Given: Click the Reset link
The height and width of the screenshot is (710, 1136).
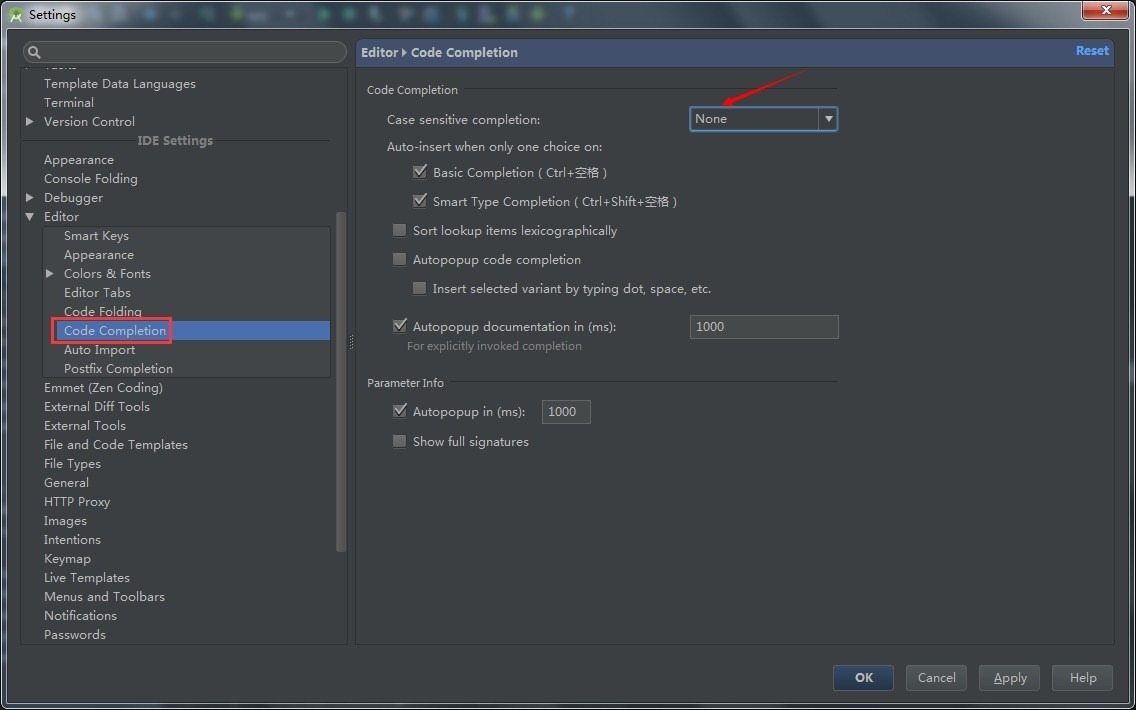Looking at the screenshot, I should pos(1091,51).
